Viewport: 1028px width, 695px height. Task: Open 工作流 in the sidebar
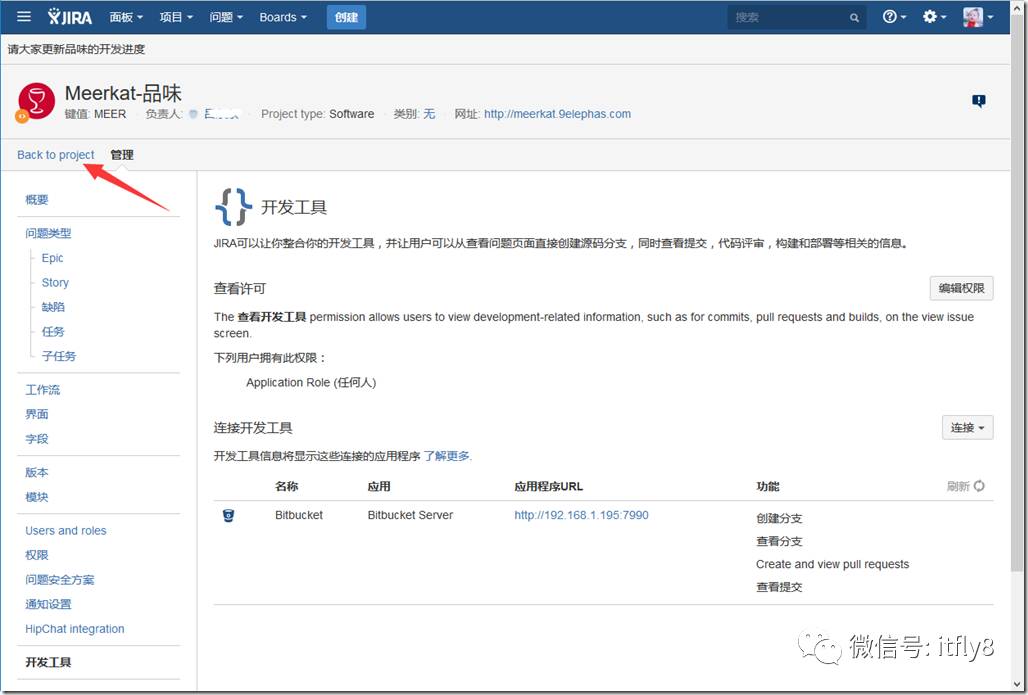point(43,389)
